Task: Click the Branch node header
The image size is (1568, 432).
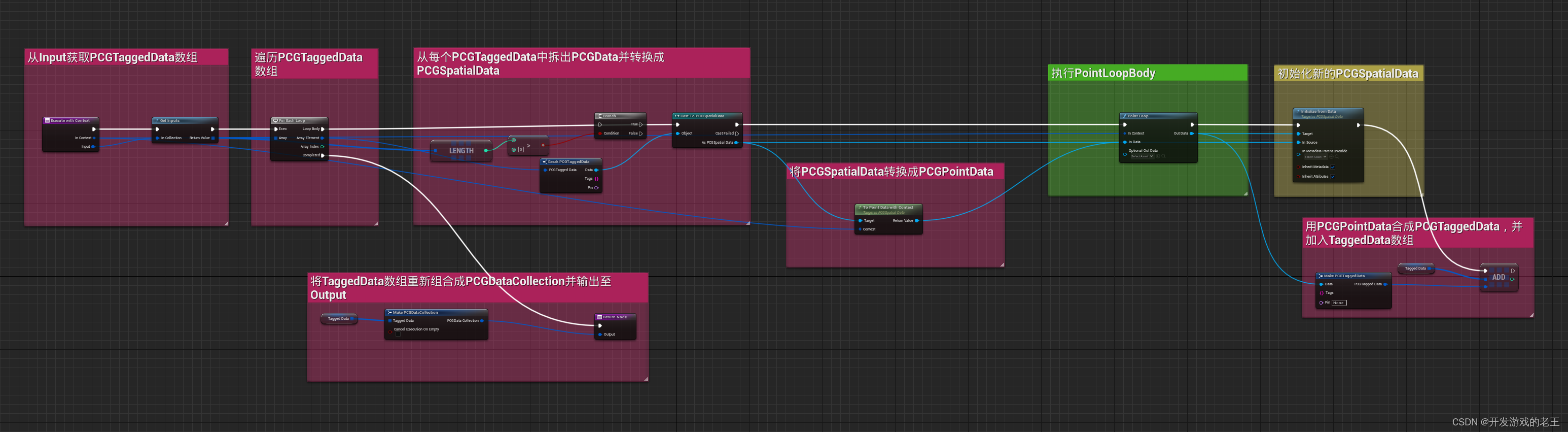Action: click(x=620, y=116)
